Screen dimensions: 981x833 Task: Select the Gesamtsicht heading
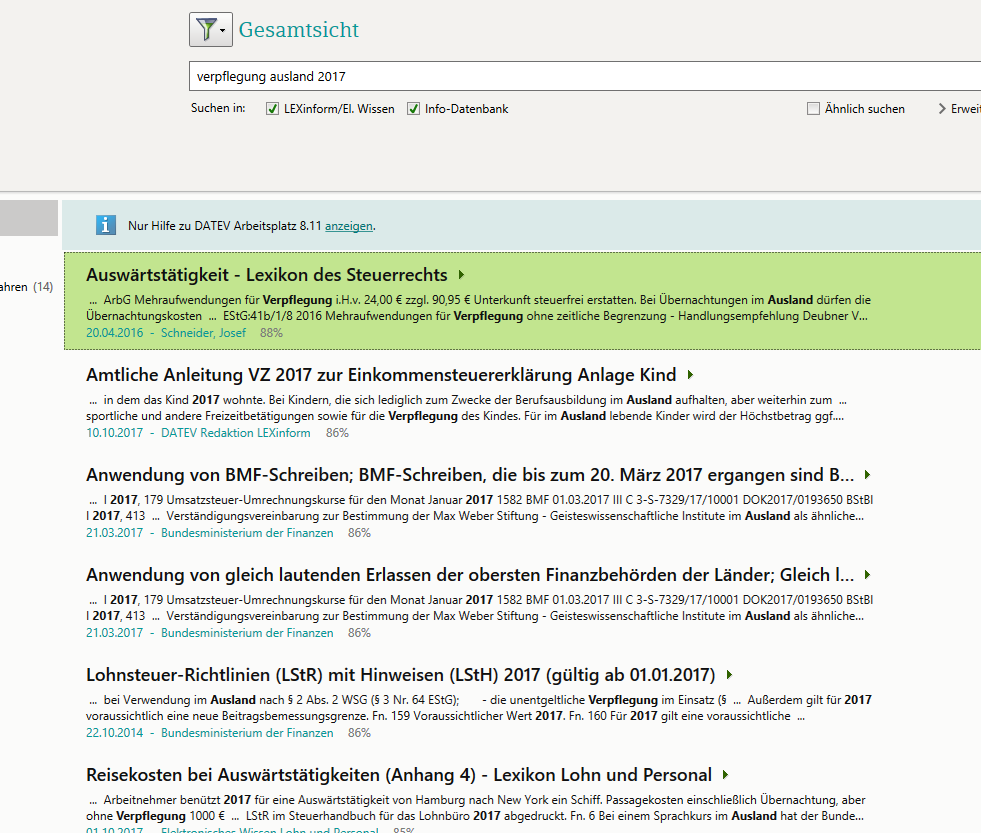pos(298,30)
